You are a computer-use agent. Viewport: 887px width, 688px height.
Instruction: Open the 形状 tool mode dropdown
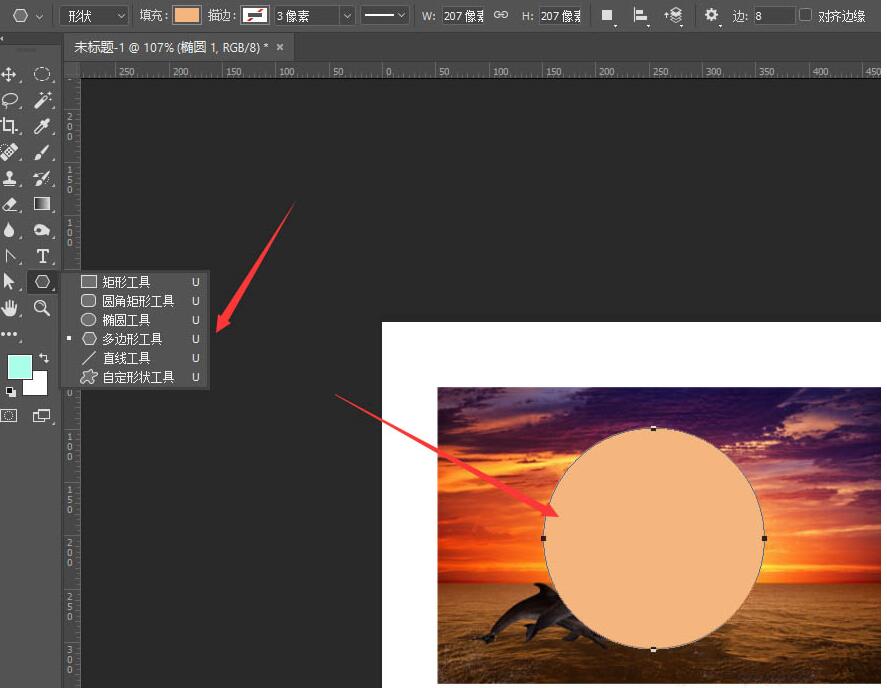(94, 16)
